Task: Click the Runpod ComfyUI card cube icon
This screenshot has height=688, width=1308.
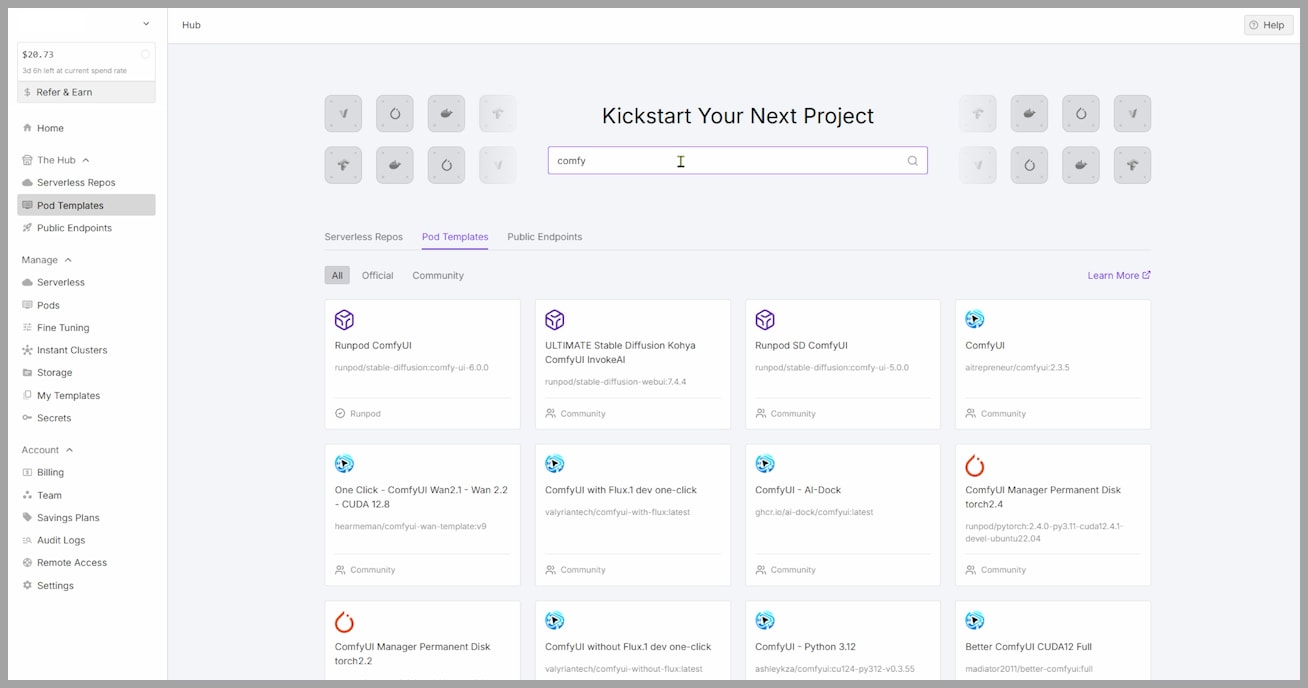Action: [x=344, y=320]
